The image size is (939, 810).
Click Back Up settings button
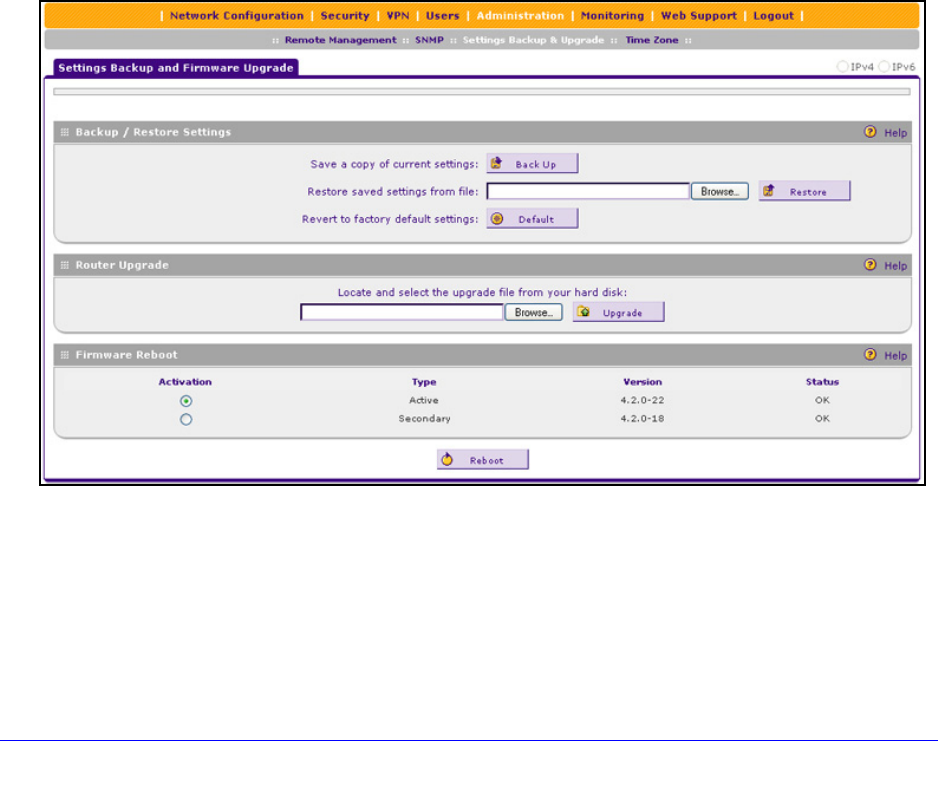click(x=532, y=163)
